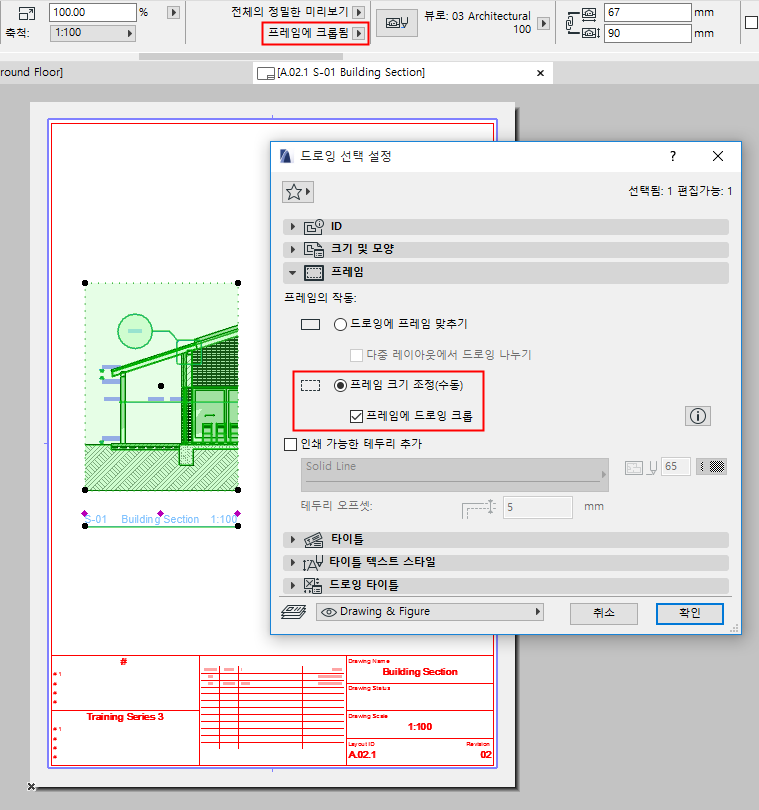The height and width of the screenshot is (810, 759).
Task: Collapse the 프레임 panel
Action: [x=293, y=272]
